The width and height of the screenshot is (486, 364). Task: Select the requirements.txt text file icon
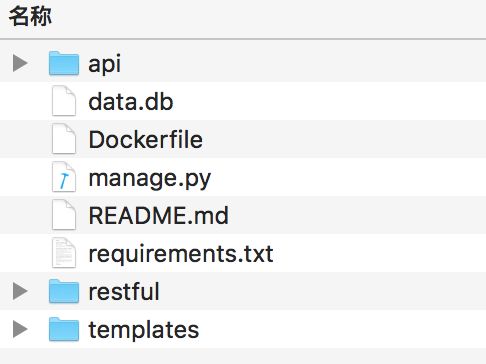coord(64,253)
